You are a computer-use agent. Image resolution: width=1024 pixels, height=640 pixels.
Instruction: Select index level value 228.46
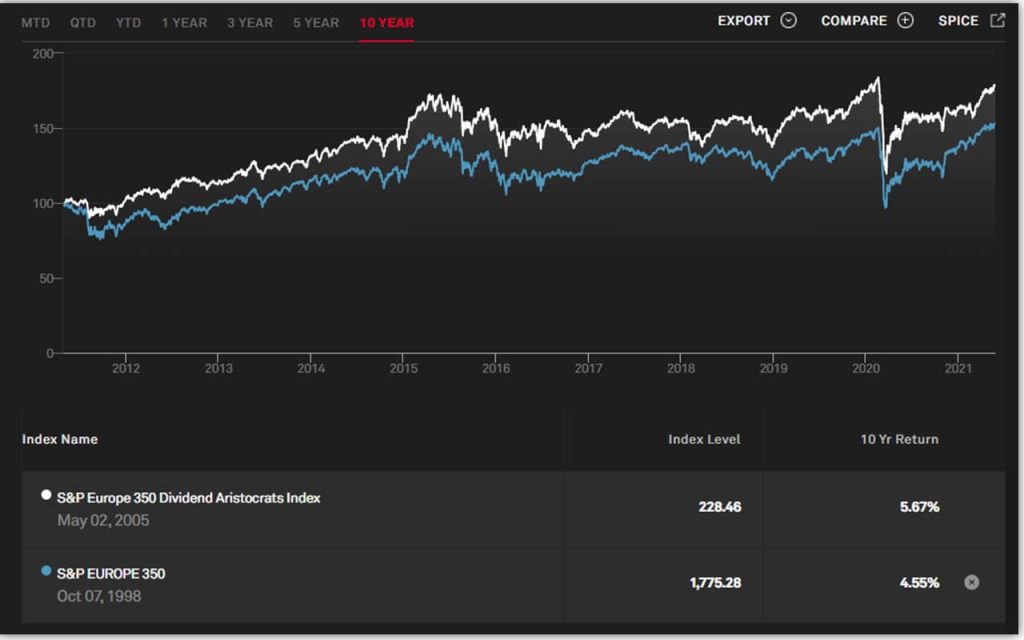[x=720, y=507]
